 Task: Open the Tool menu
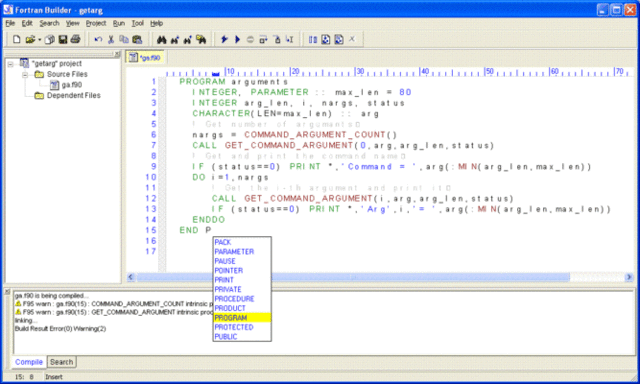(x=138, y=23)
